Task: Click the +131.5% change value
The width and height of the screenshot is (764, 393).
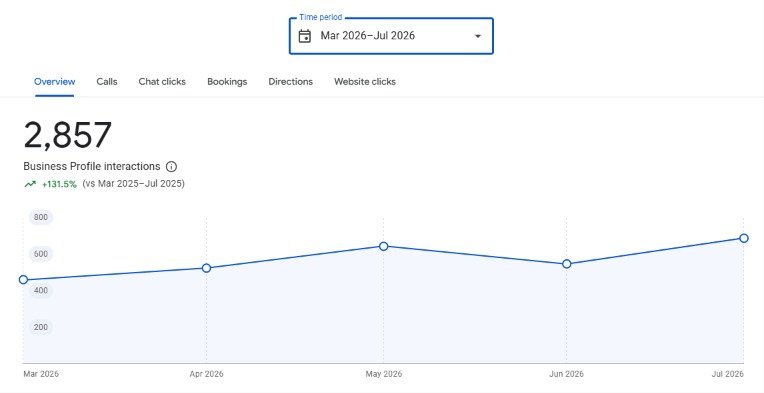Action: point(59,184)
